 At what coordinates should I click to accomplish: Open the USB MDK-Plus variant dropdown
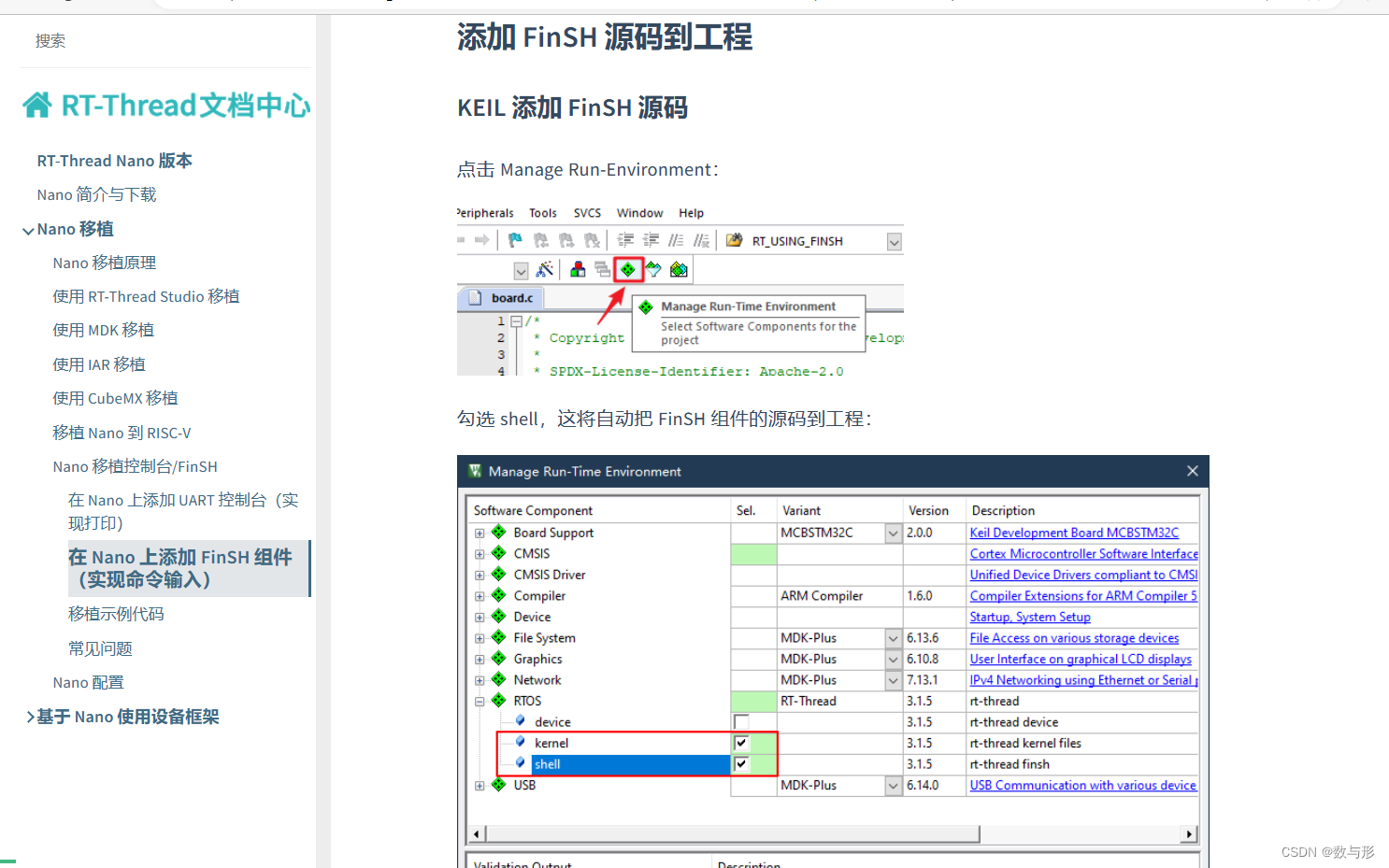coord(893,786)
